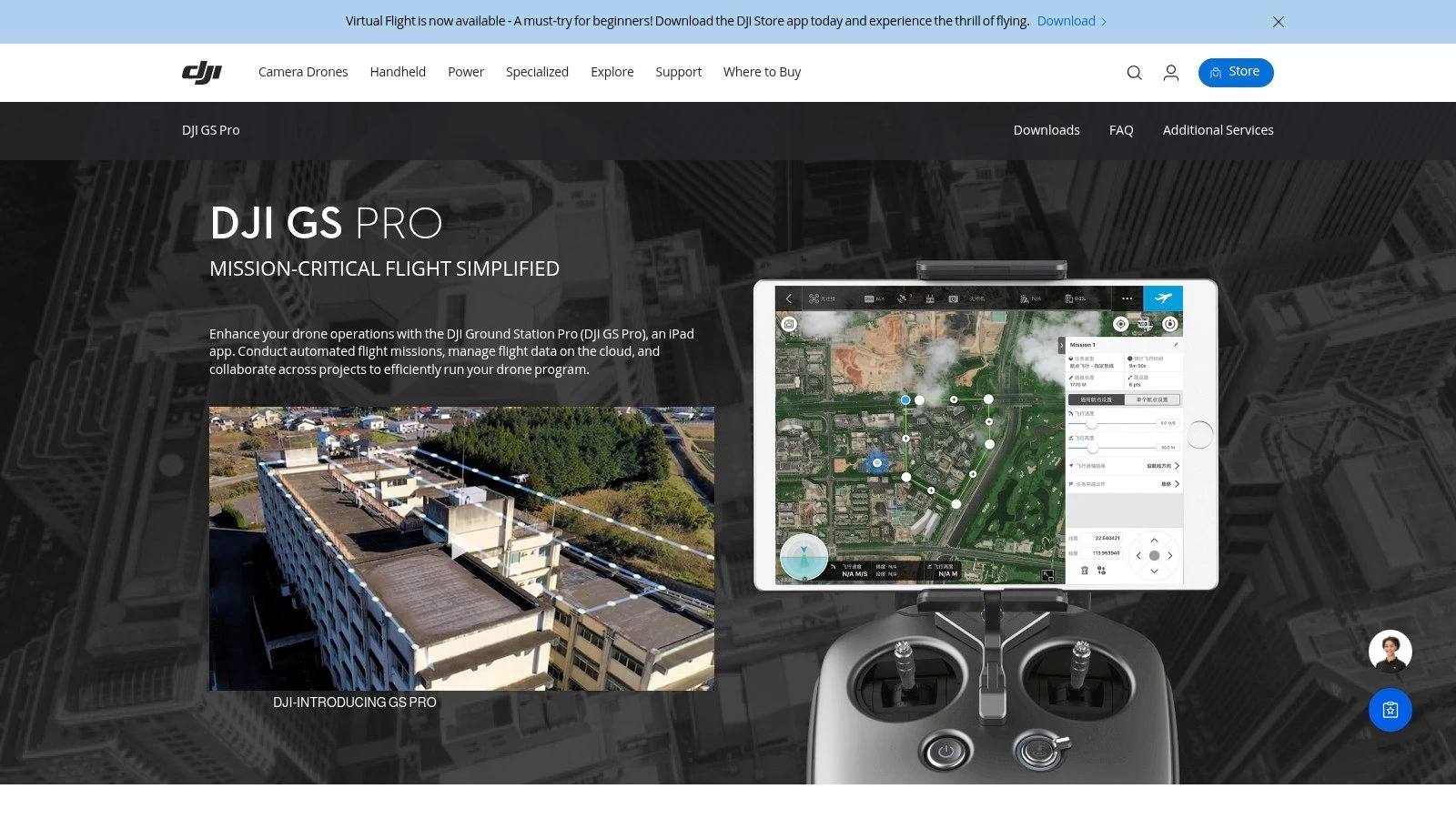Tap the trash icon to delete a waypoint
1456x819 pixels.
(x=1085, y=571)
